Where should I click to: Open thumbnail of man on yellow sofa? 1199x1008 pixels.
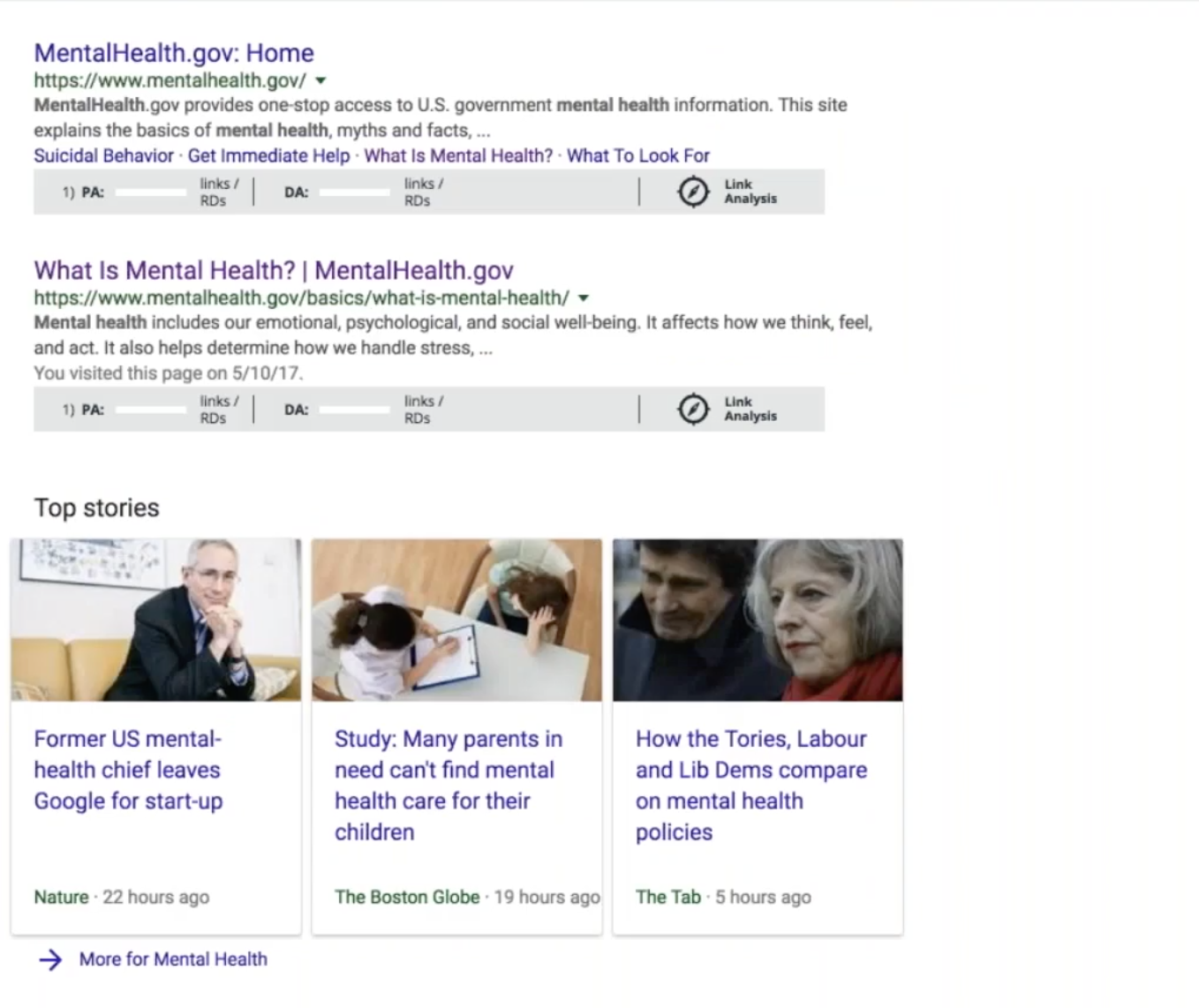pyautogui.click(x=156, y=621)
